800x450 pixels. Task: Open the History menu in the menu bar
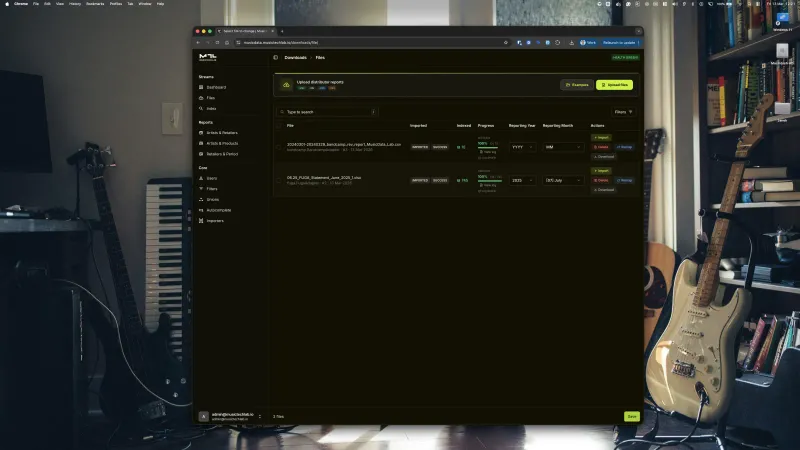[75, 4]
